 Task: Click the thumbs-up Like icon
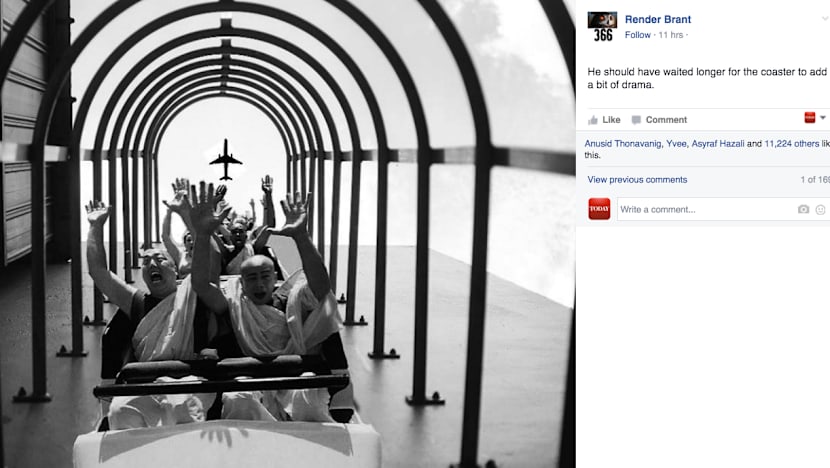593,120
